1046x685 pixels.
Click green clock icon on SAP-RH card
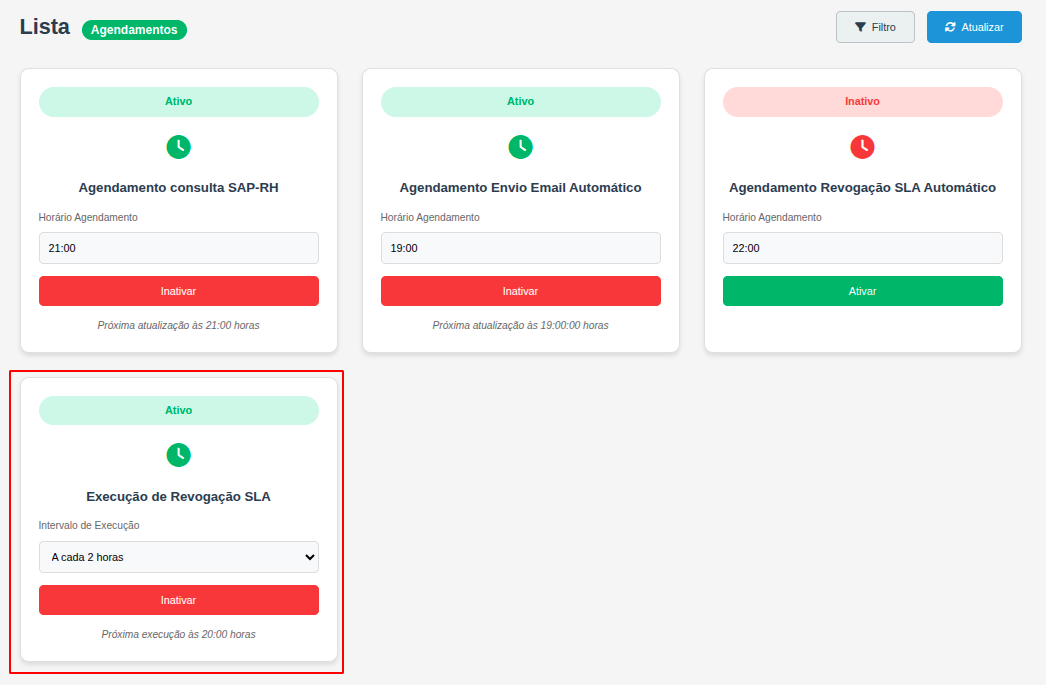point(178,147)
